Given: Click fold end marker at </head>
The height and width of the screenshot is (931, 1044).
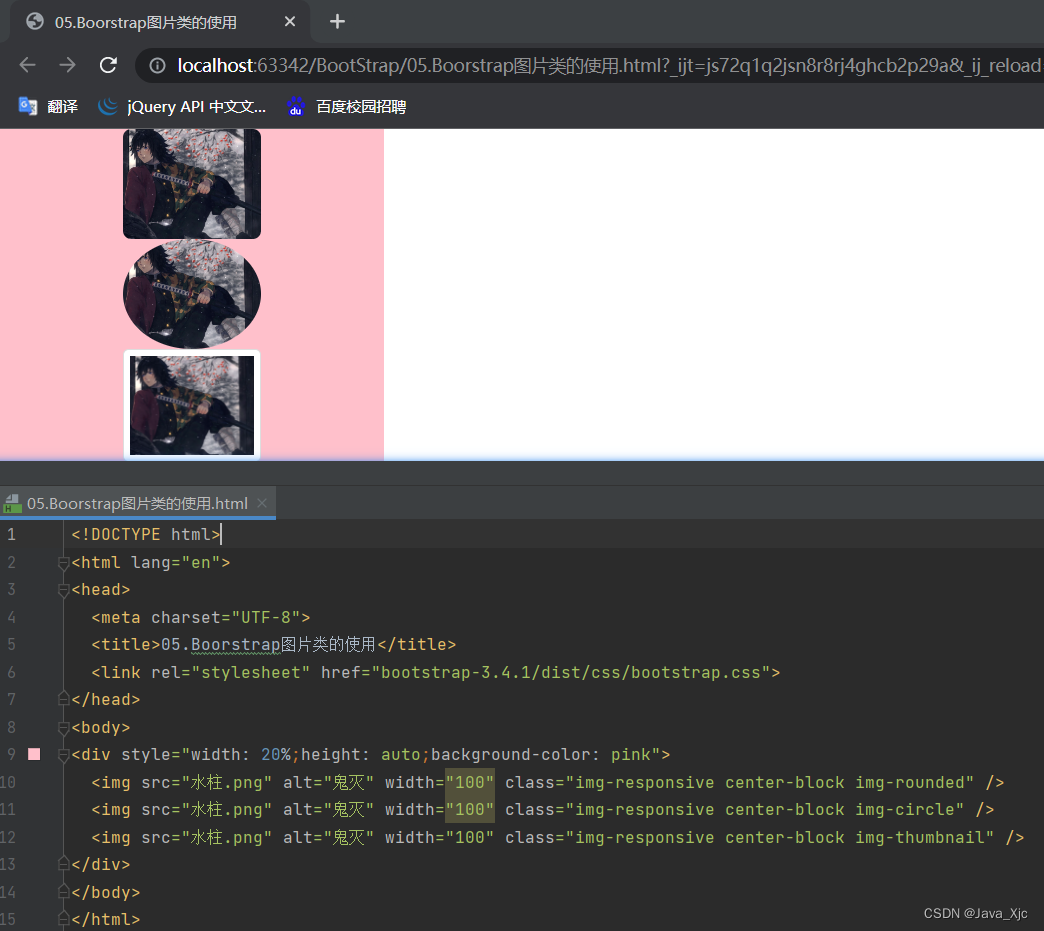Looking at the screenshot, I should pos(64,699).
